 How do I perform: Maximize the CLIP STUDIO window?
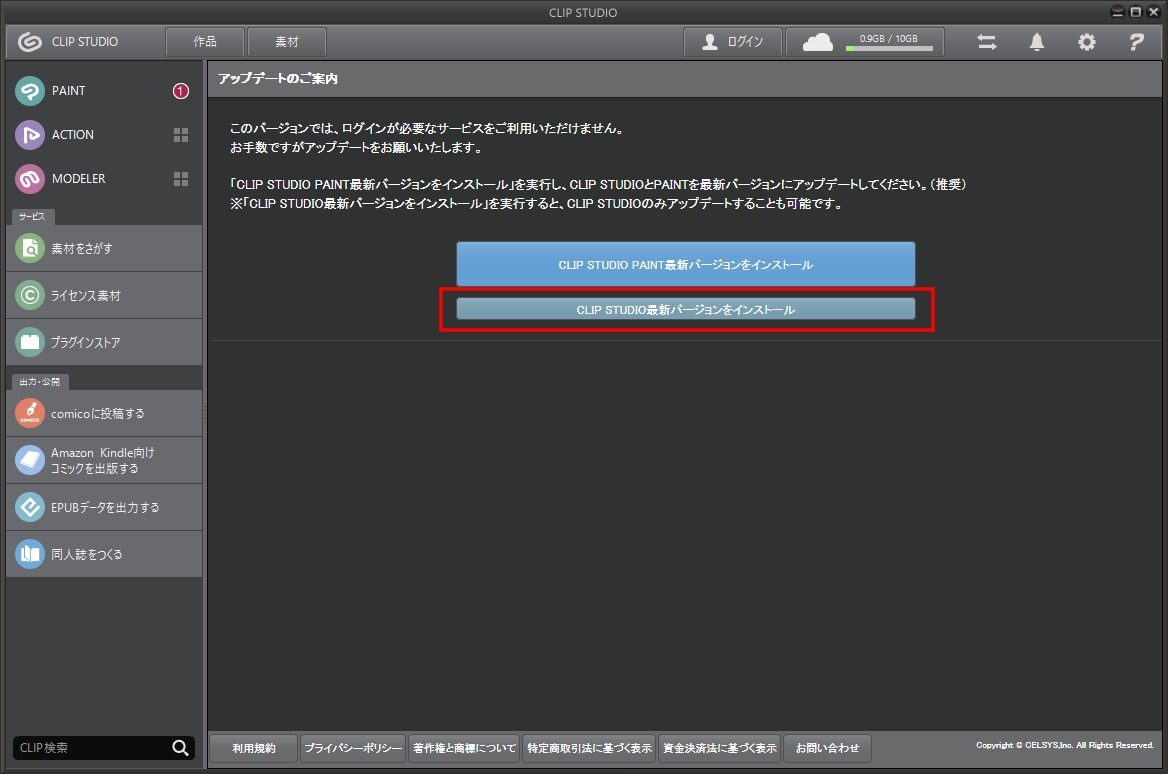click(1135, 12)
